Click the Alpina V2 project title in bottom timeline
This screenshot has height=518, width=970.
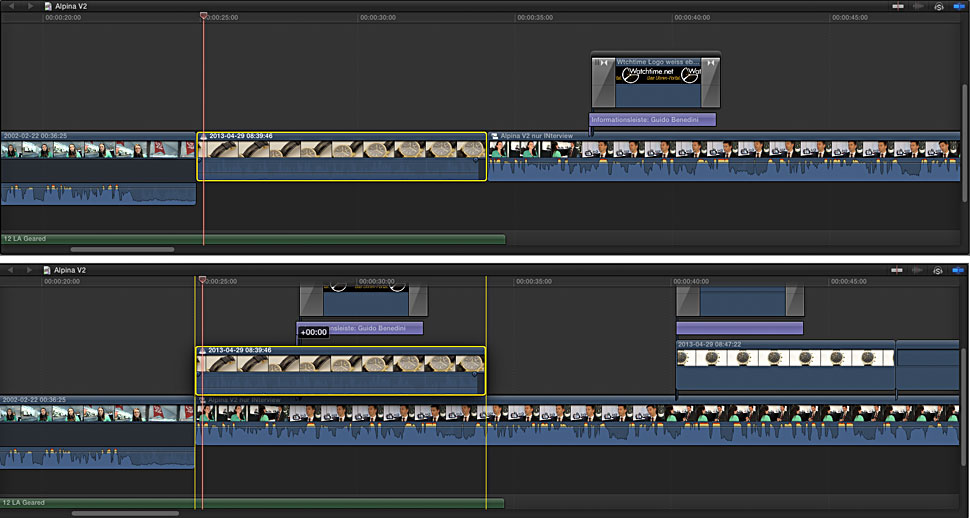pyautogui.click(x=70, y=270)
